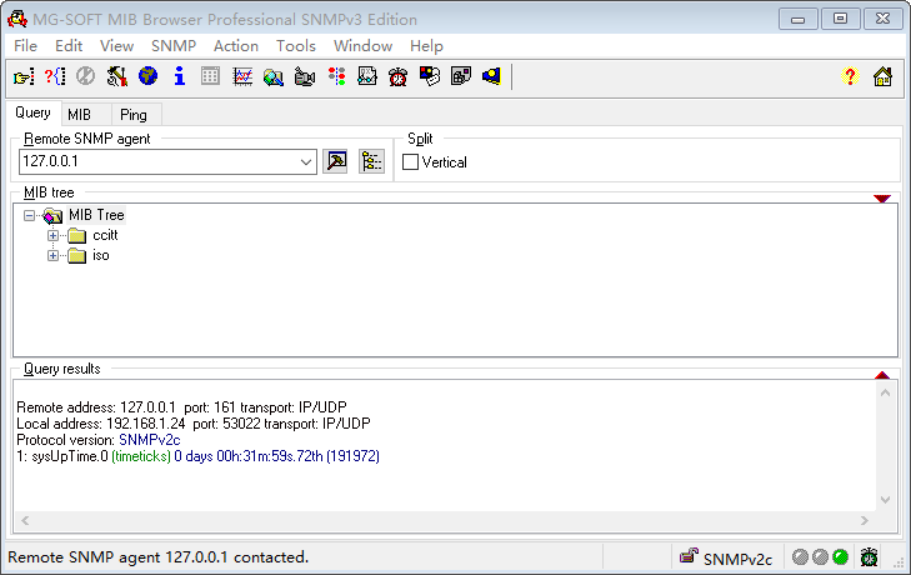Click the Contact remote SNMP agent toolbar icon
This screenshot has width=911, height=575.
point(24,77)
